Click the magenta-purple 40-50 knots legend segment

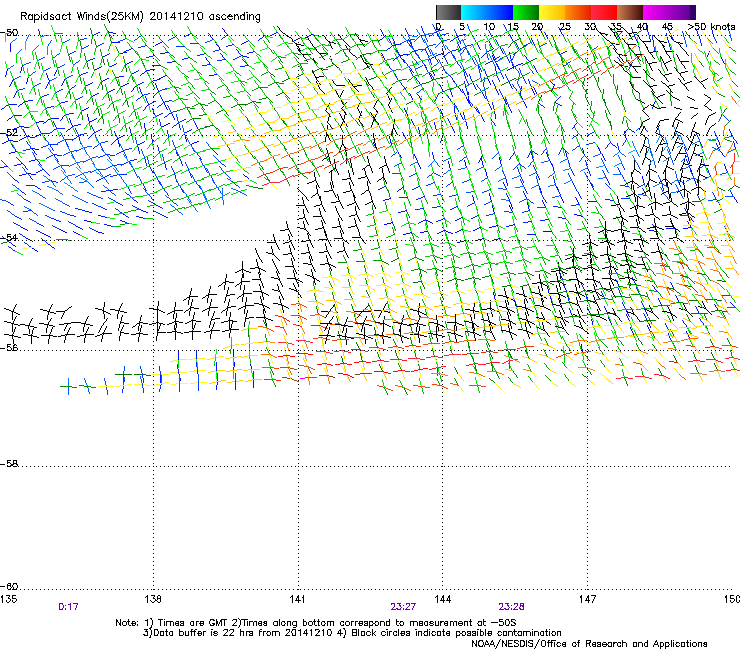669,12
